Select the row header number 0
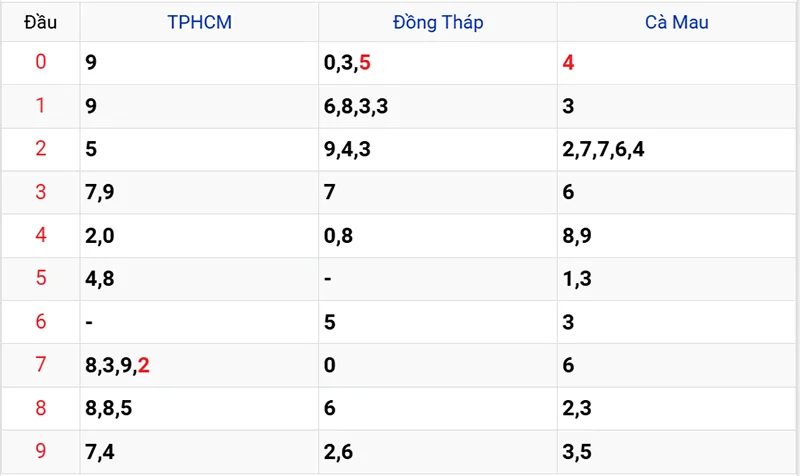The image size is (800, 476). (40, 63)
